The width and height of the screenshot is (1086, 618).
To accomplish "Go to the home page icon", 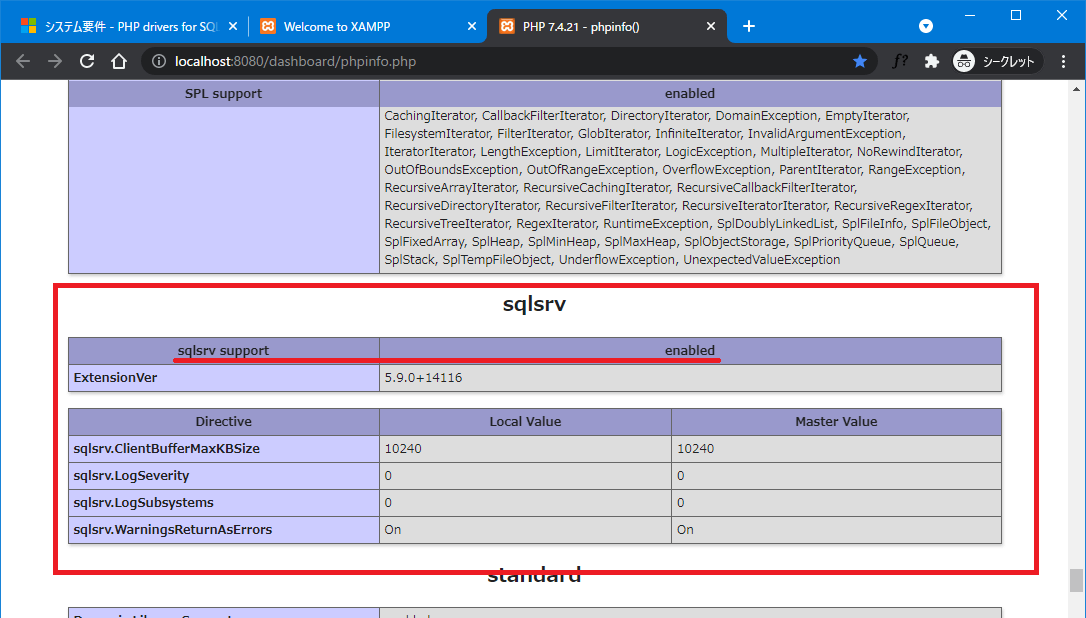I will [x=118, y=61].
